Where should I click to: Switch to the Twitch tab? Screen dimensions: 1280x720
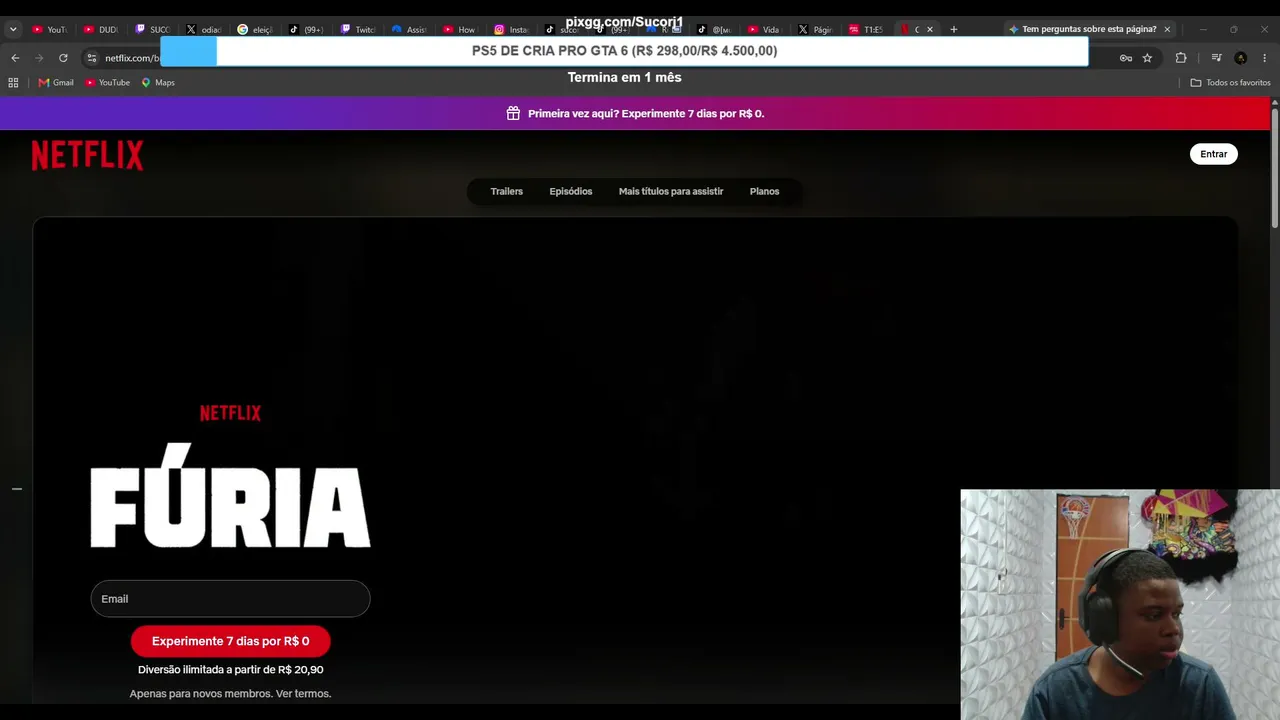click(358, 29)
